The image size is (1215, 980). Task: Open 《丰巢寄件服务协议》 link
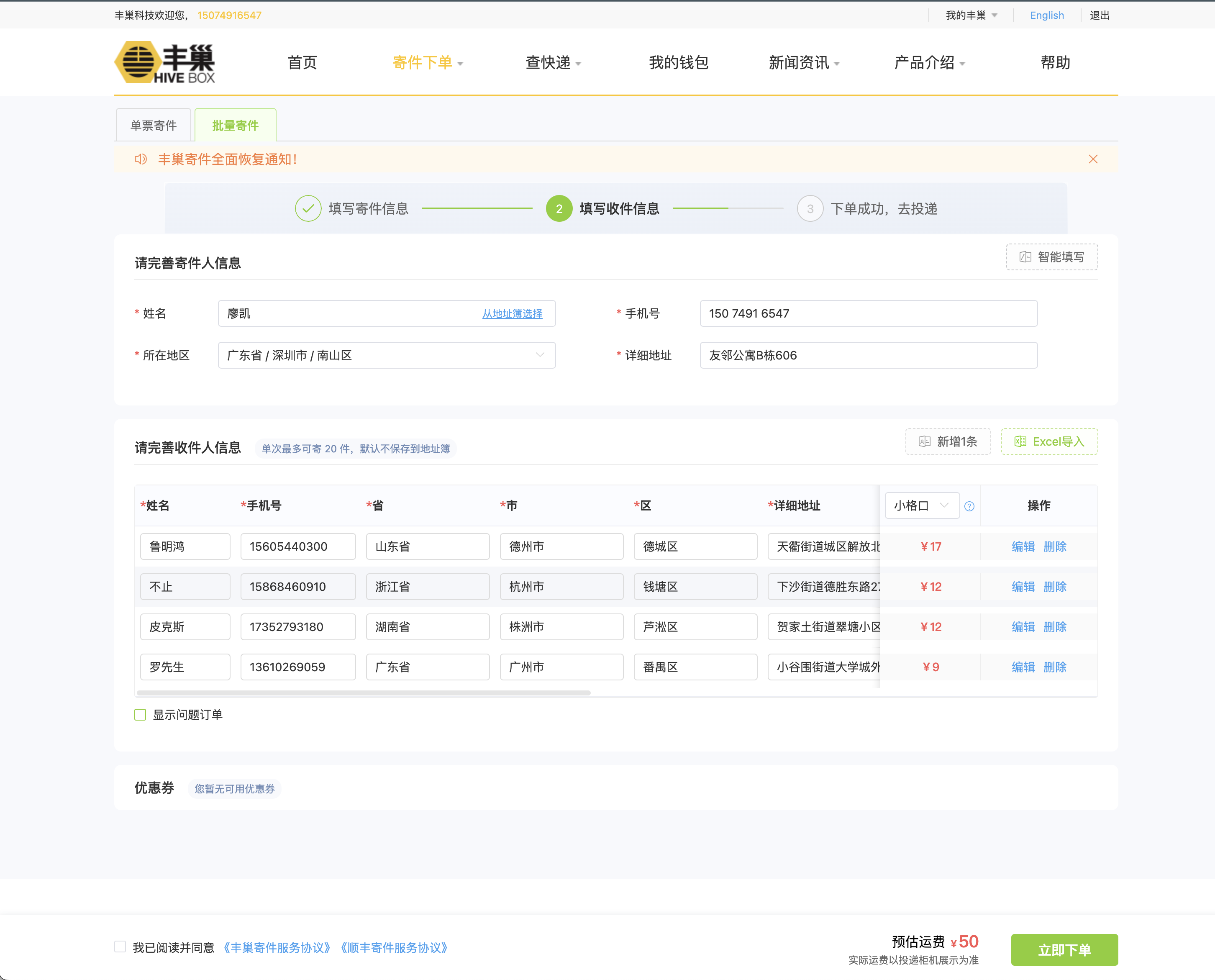pyautogui.click(x=277, y=947)
